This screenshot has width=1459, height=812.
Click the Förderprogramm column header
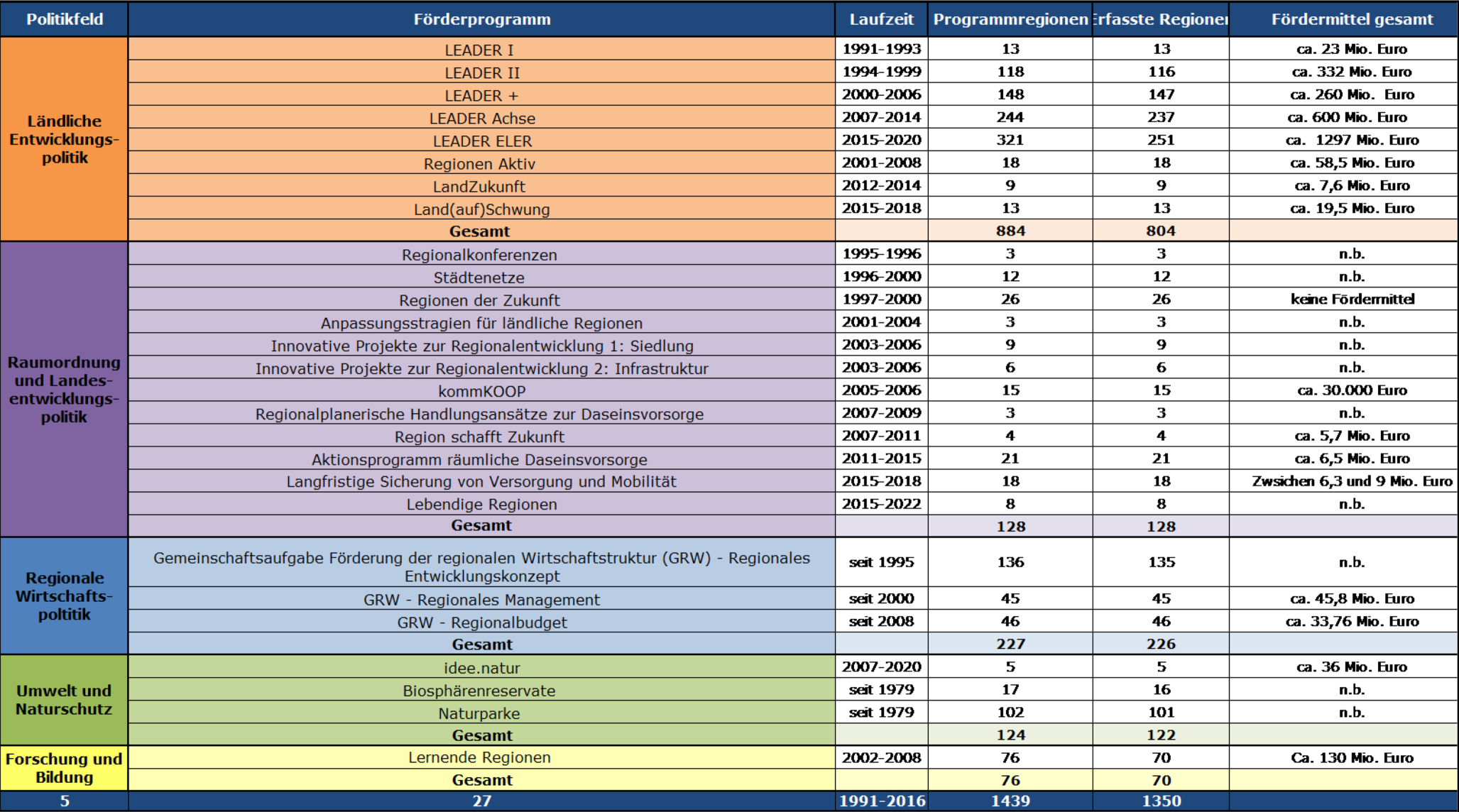pos(481,19)
